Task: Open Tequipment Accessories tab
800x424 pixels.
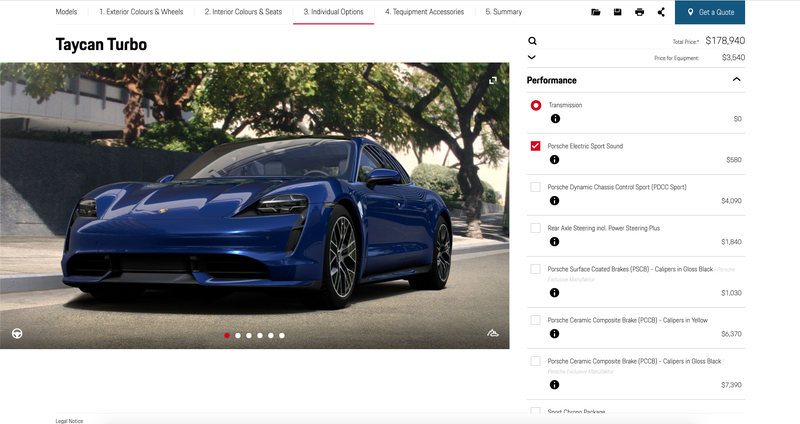Action: pyautogui.click(x=424, y=12)
